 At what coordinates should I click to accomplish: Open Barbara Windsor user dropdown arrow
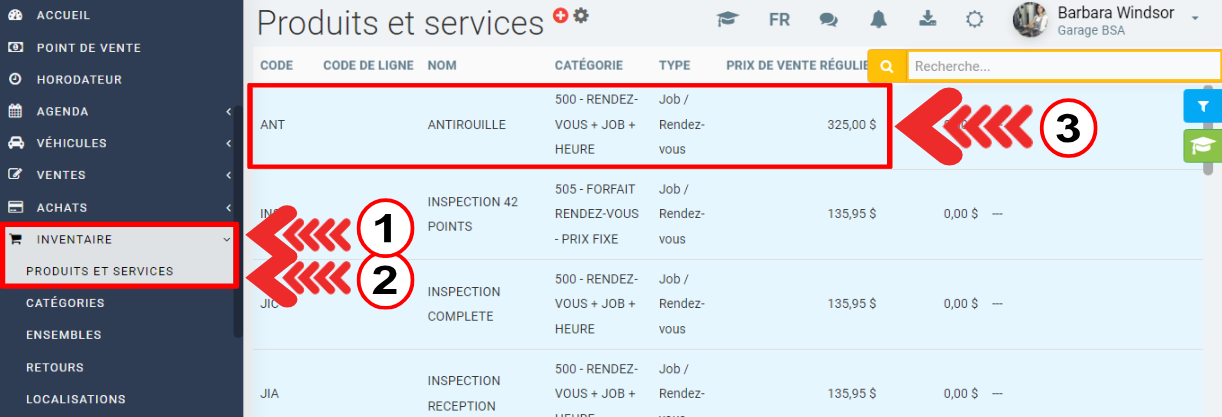(1196, 19)
